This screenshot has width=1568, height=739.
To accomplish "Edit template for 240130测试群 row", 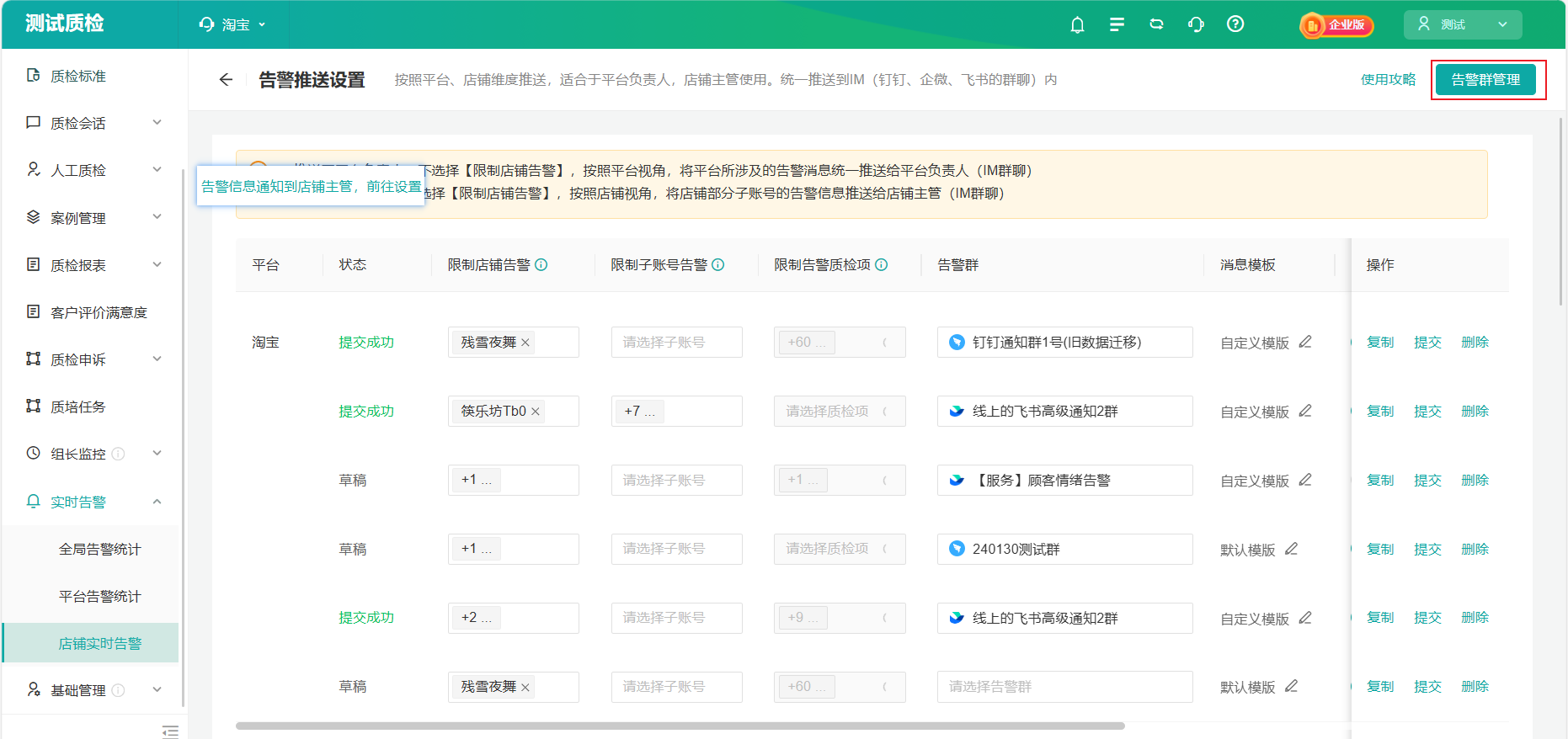I will (1291, 549).
